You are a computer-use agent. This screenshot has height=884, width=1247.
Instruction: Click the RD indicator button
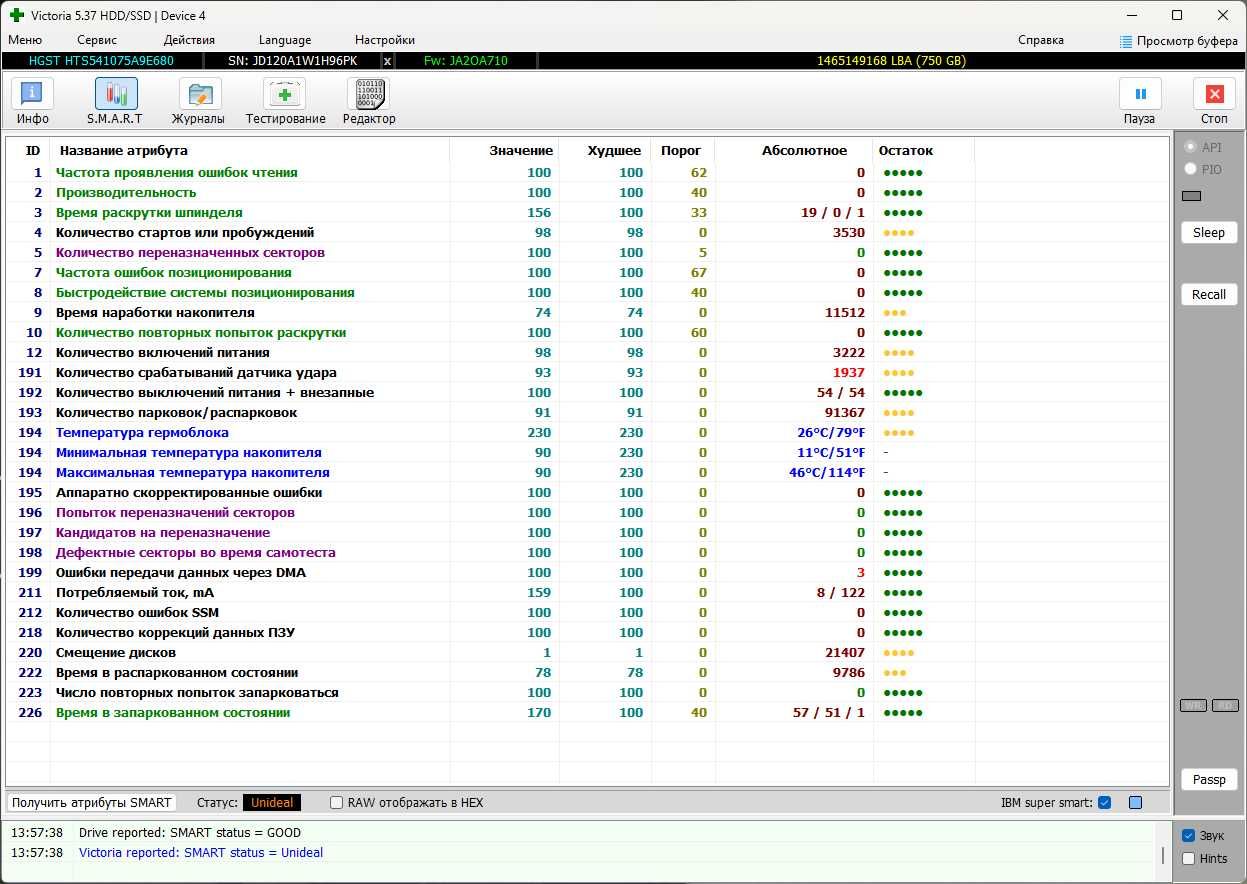click(1225, 705)
